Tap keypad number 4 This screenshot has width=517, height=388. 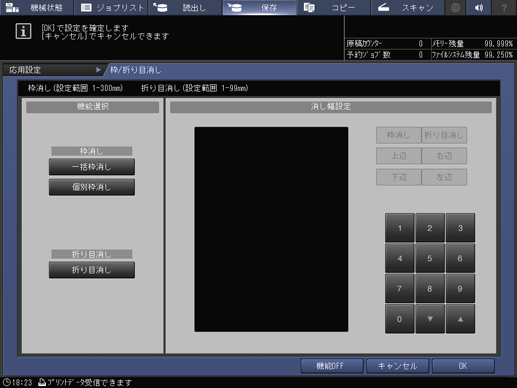tap(400, 258)
